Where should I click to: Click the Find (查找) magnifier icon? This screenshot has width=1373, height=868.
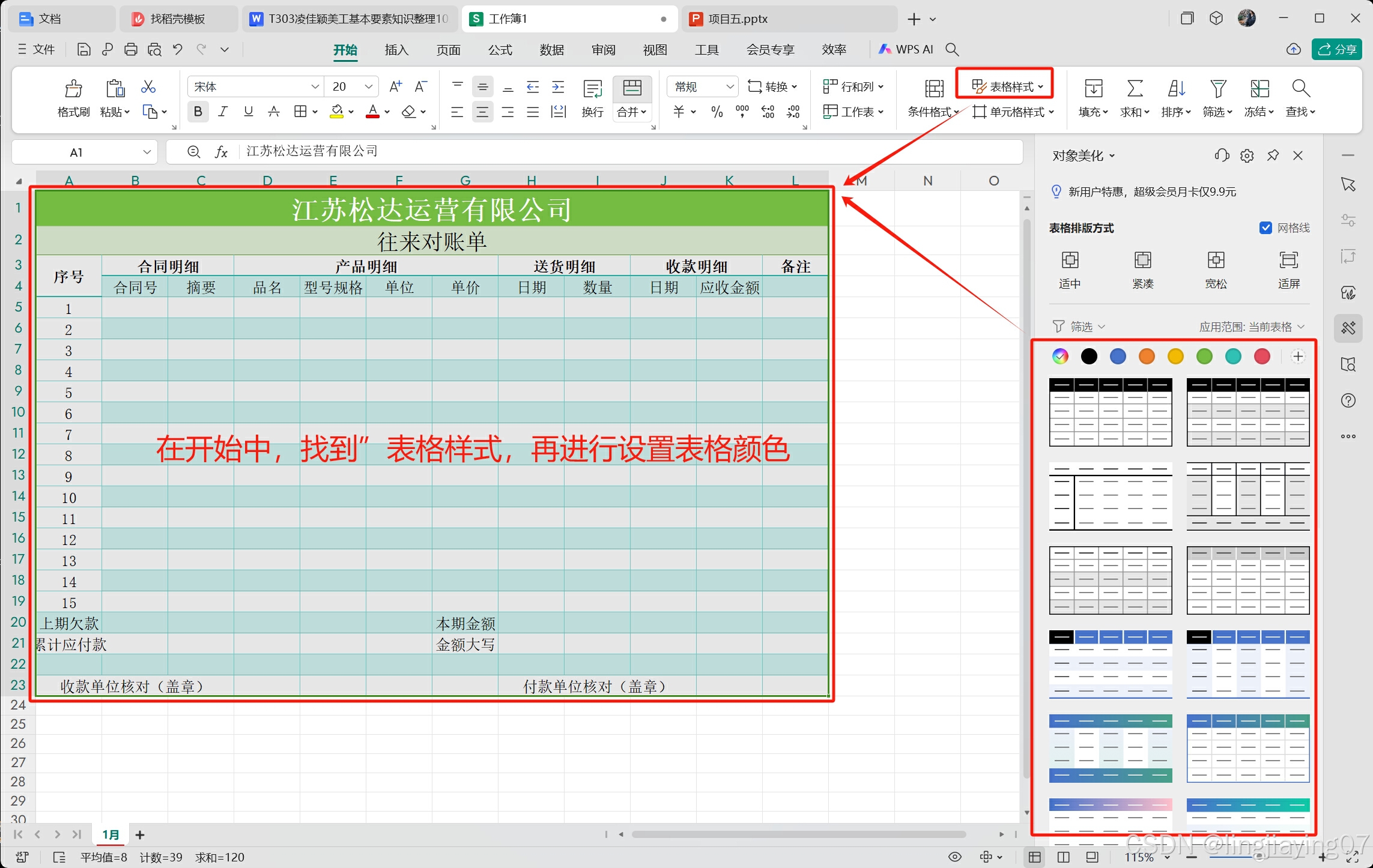point(1300,89)
